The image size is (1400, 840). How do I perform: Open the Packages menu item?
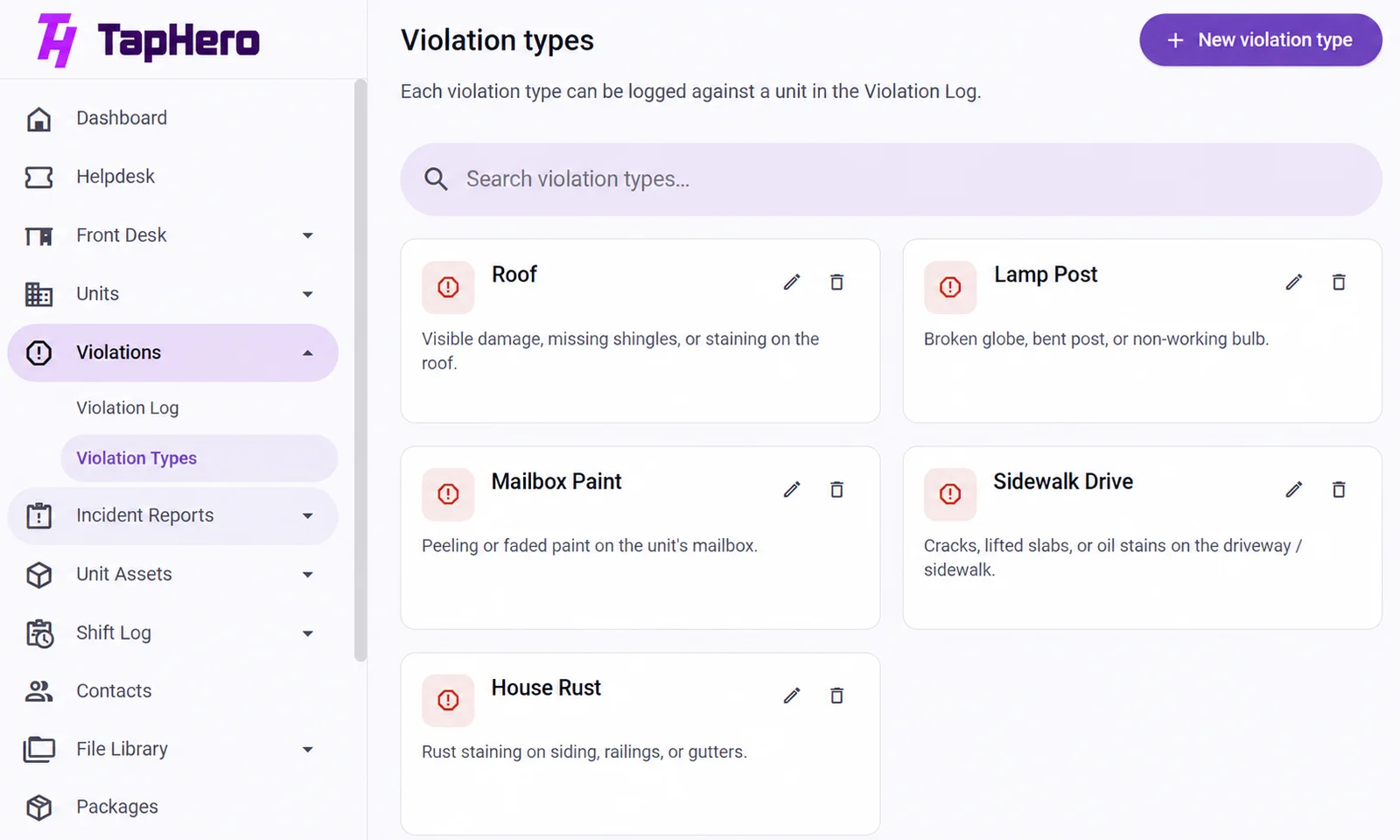pos(173,808)
